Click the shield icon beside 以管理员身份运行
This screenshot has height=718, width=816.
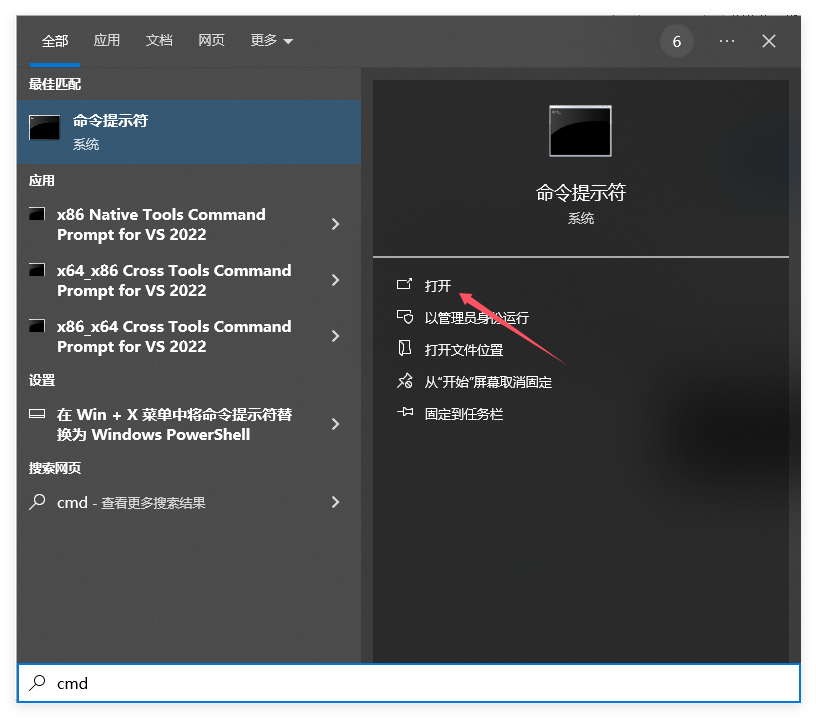[x=405, y=318]
